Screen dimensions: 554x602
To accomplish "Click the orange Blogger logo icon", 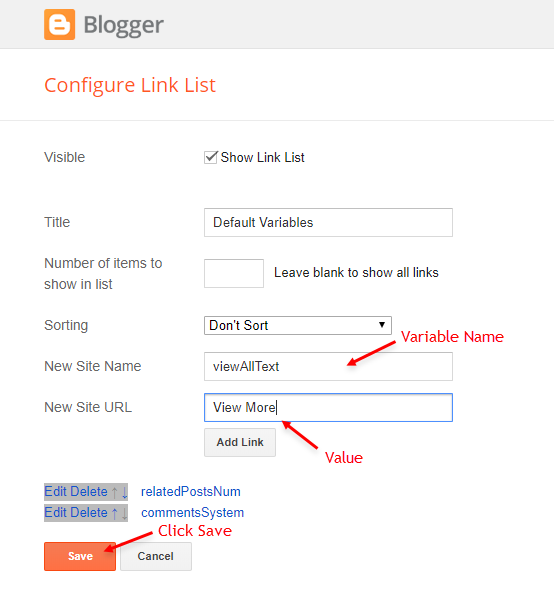I will pyautogui.click(x=60, y=25).
